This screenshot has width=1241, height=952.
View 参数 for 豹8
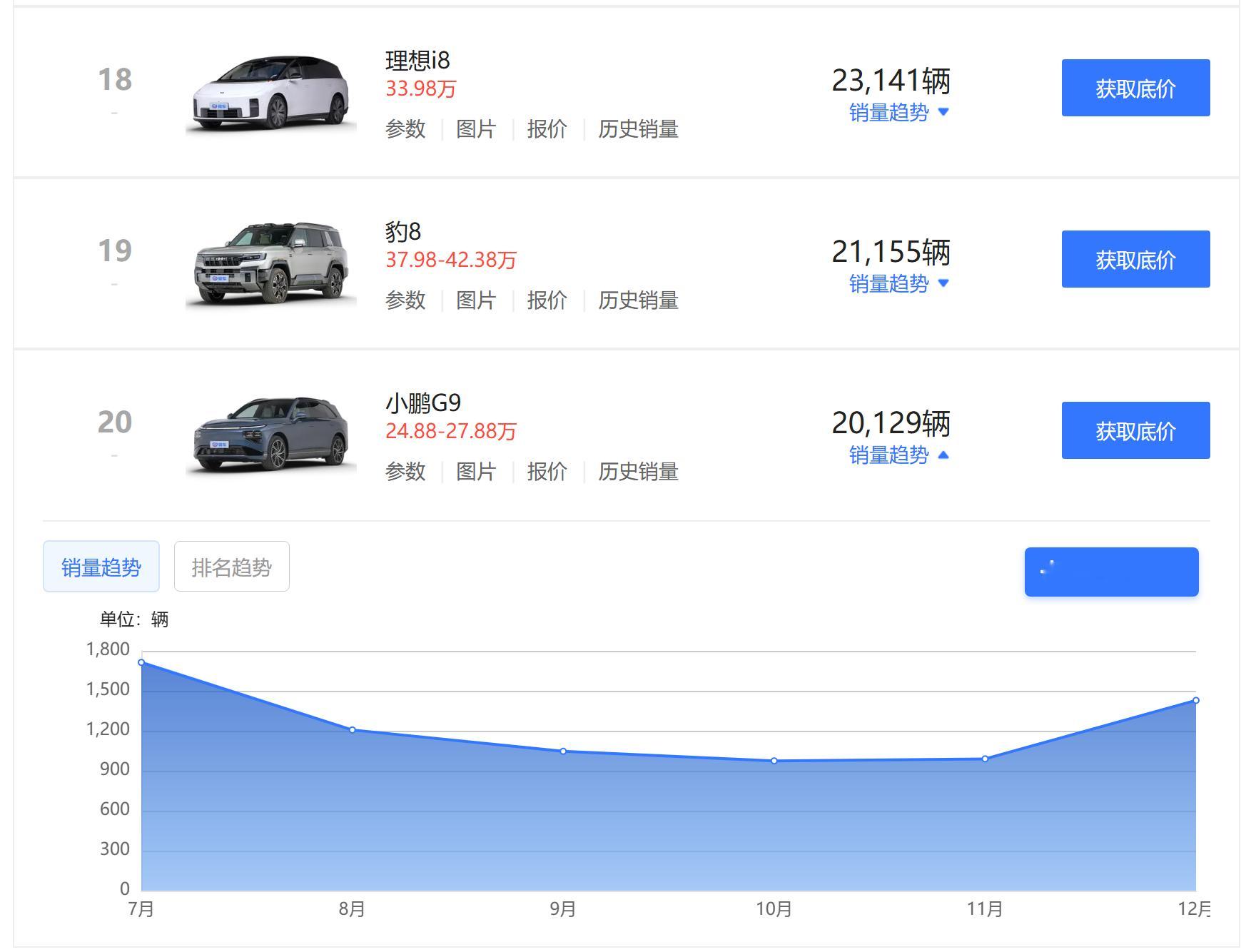[405, 300]
